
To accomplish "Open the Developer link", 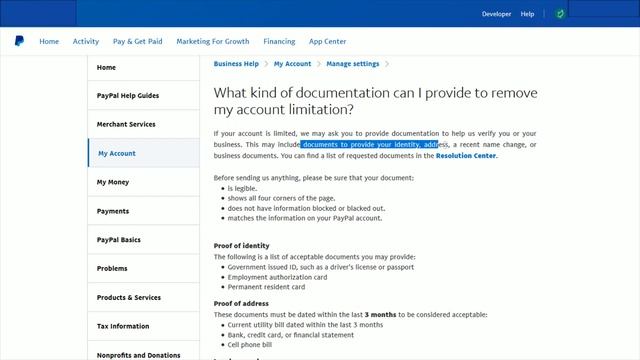I will (496, 14).
